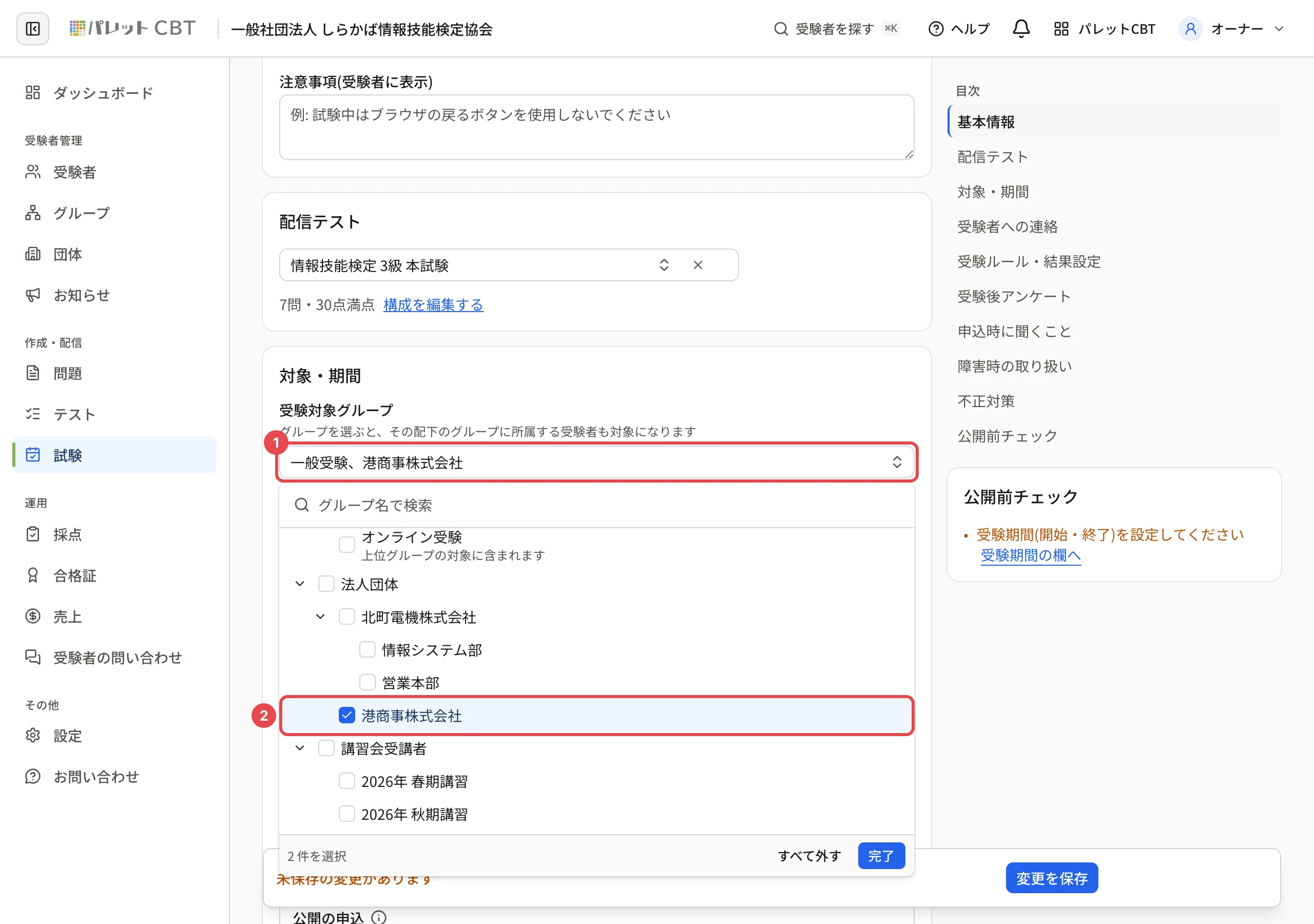The height and width of the screenshot is (924, 1314).
Task: Jump to 配信テスト in the table of contents
Action: tap(992, 157)
